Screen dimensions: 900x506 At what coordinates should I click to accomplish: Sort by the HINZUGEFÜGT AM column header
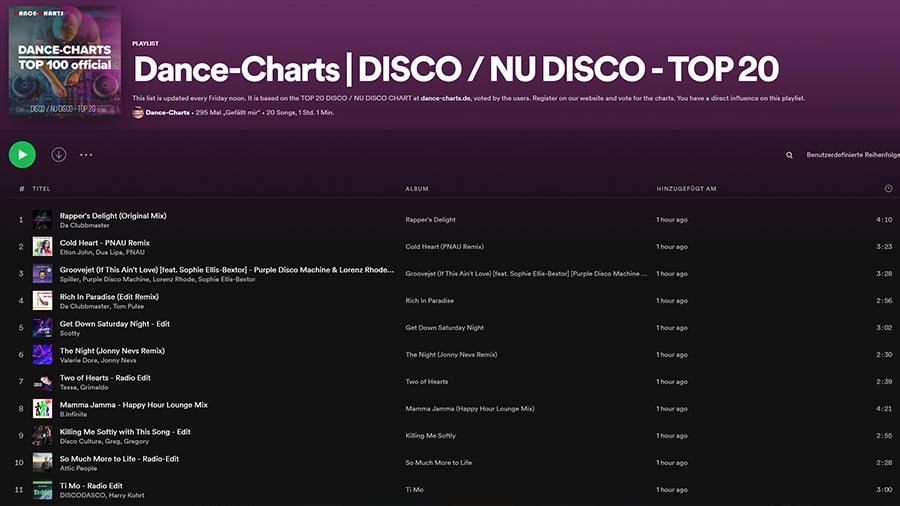(x=686, y=189)
